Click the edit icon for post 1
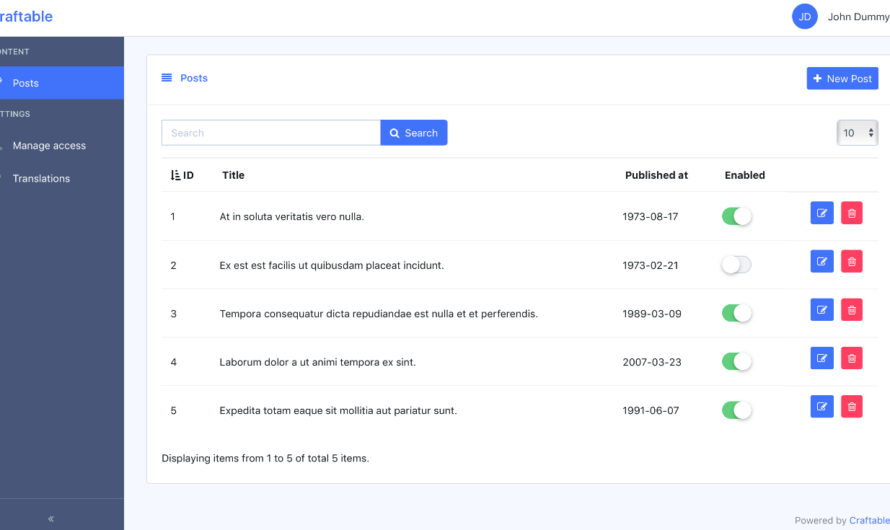The image size is (890, 530). point(821,213)
